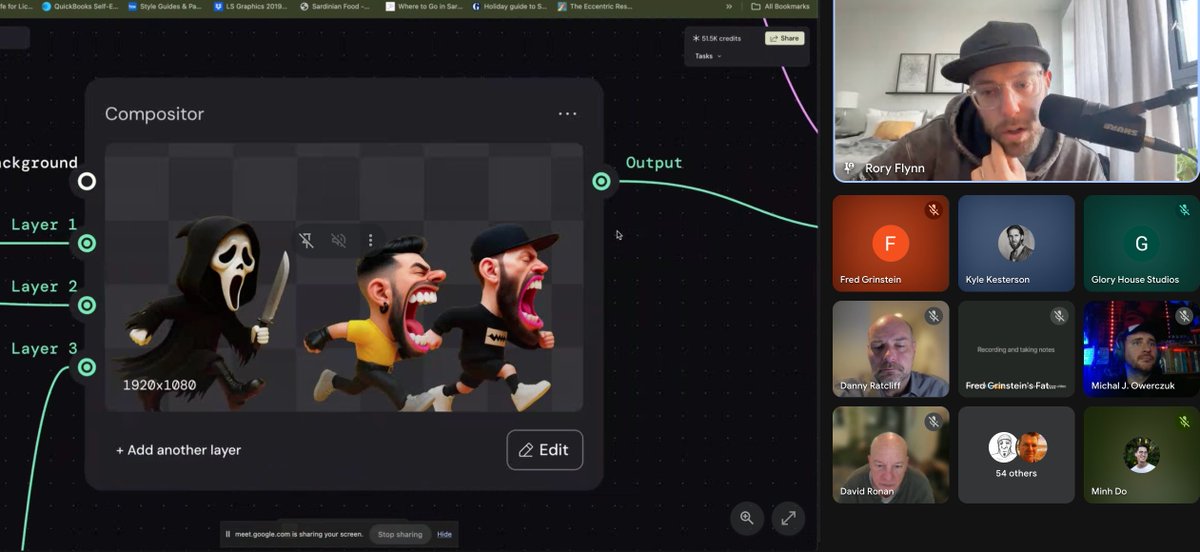Open the Sardinian Food bookmark
The width and height of the screenshot is (1200, 552).
(x=334, y=6)
